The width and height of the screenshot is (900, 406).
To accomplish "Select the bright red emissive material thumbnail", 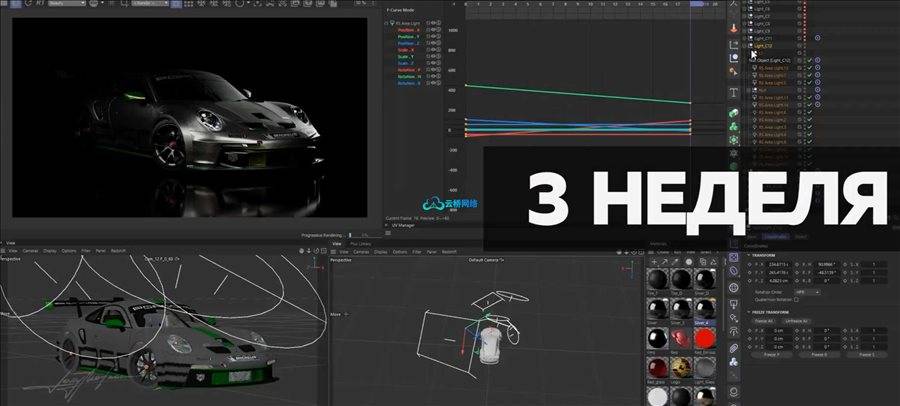I will coord(705,339).
